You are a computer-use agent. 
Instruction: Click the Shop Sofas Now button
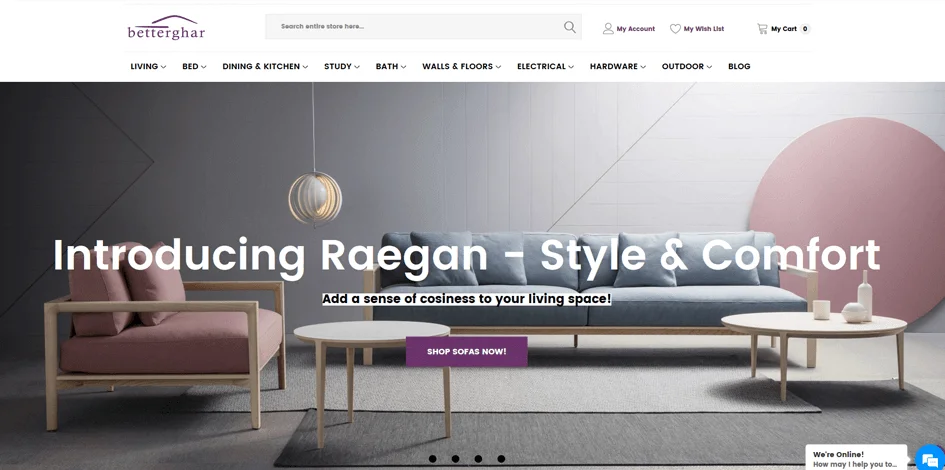click(x=466, y=351)
